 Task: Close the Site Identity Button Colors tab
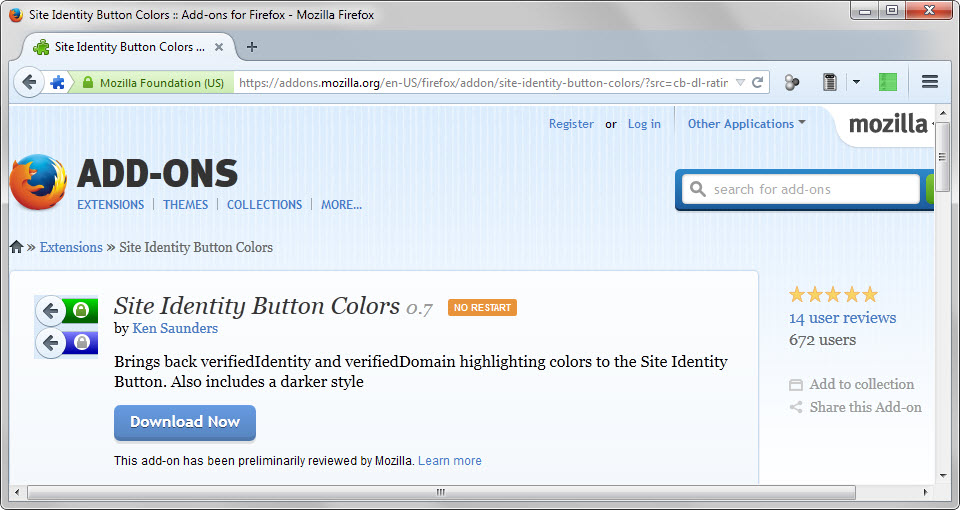click(x=219, y=47)
